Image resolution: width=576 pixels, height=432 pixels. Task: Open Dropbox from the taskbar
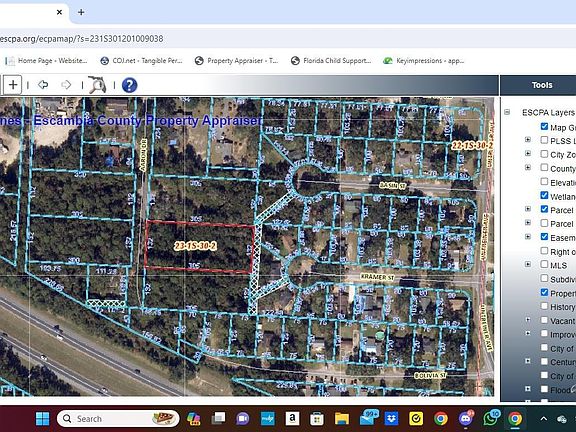click(391, 418)
